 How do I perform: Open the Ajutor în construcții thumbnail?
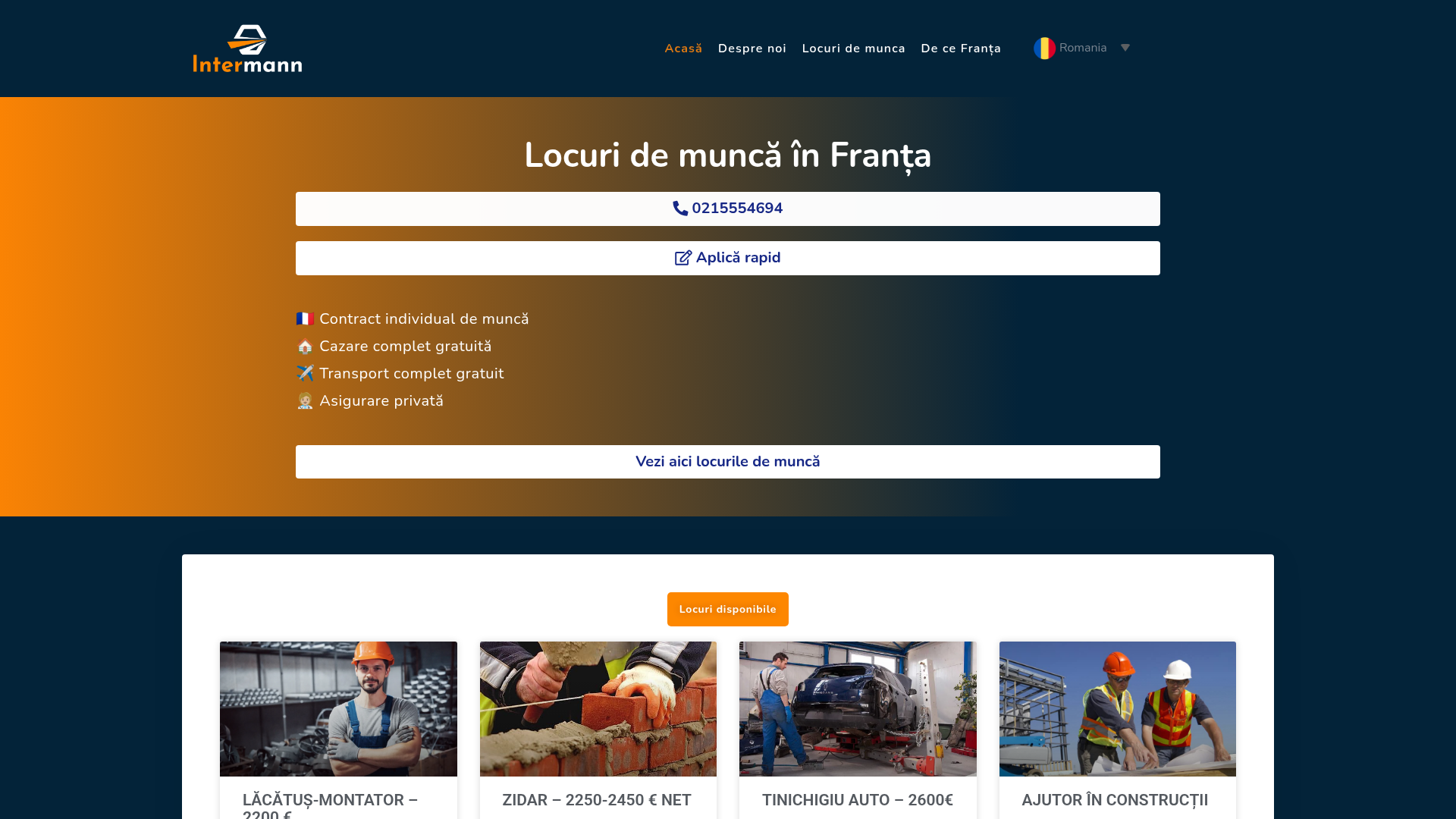pos(1118,709)
